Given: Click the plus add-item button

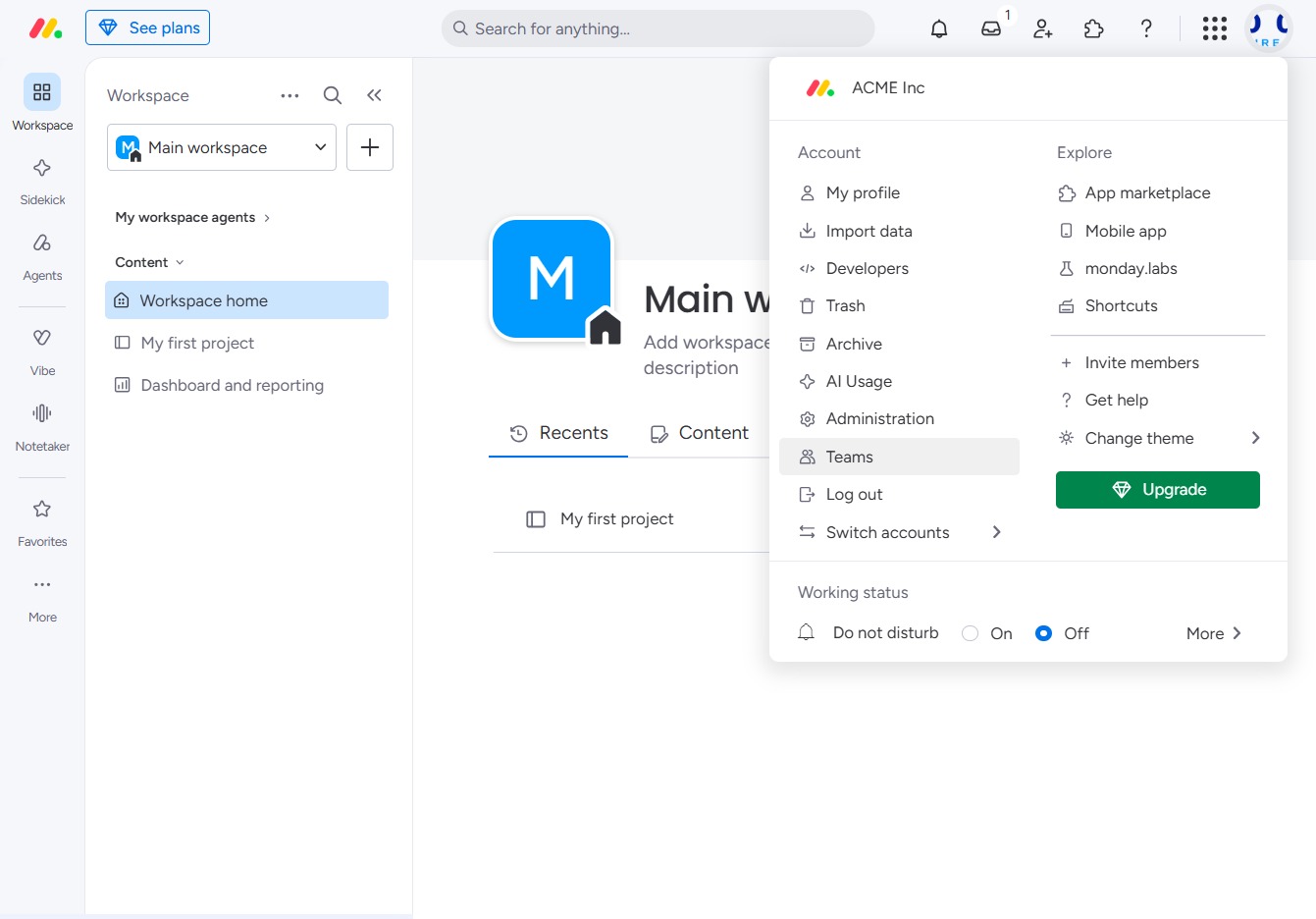Looking at the screenshot, I should (370, 147).
